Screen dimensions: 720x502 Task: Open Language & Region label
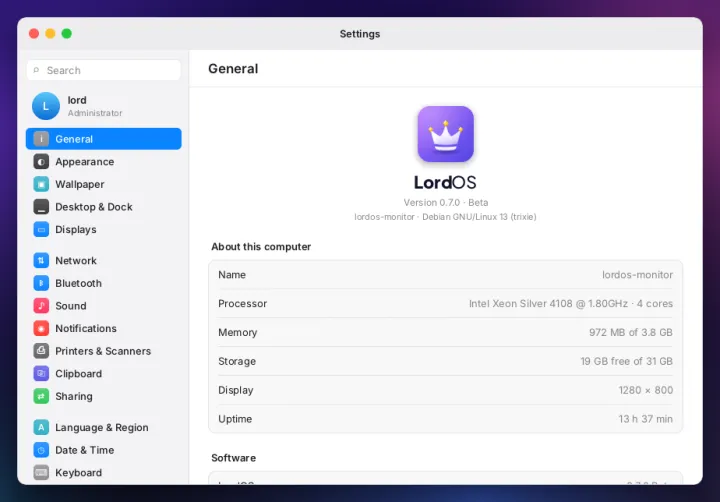point(102,428)
